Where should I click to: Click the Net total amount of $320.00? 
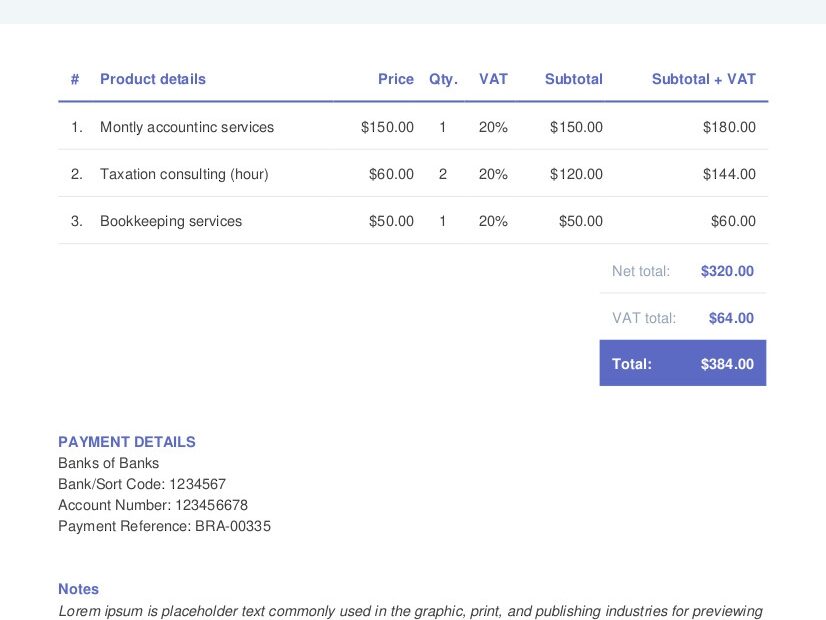pyautogui.click(x=727, y=271)
